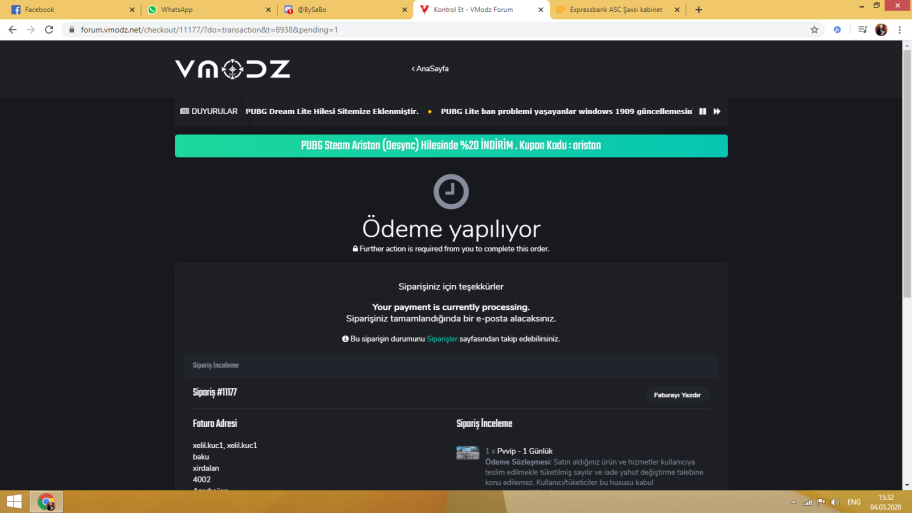This screenshot has width=912, height=513.
Task: Go back to previous page
Action: 13,30
